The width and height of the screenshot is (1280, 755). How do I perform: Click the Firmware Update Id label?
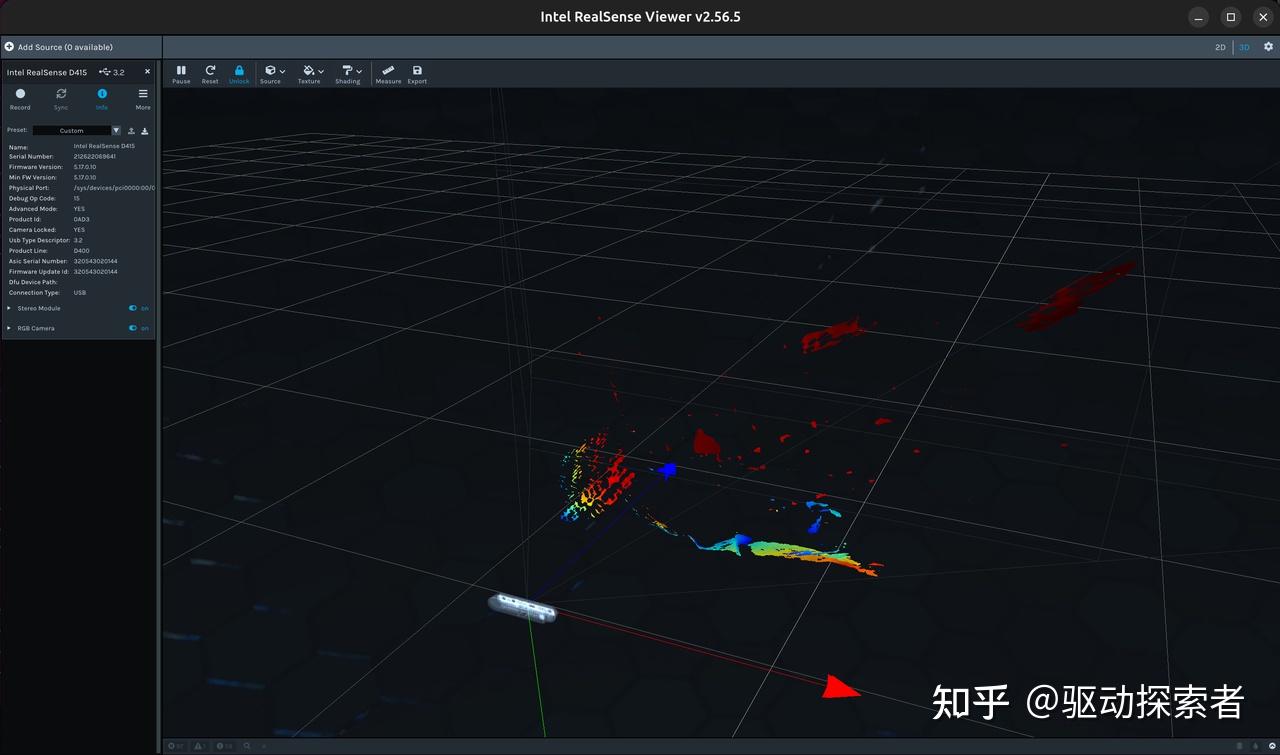39,272
